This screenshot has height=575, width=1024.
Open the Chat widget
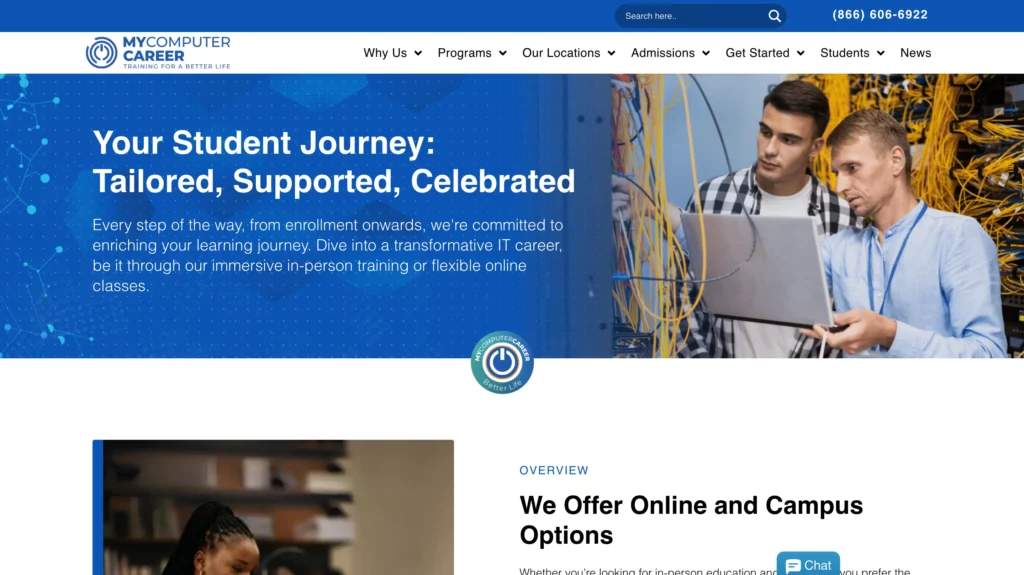click(808, 565)
